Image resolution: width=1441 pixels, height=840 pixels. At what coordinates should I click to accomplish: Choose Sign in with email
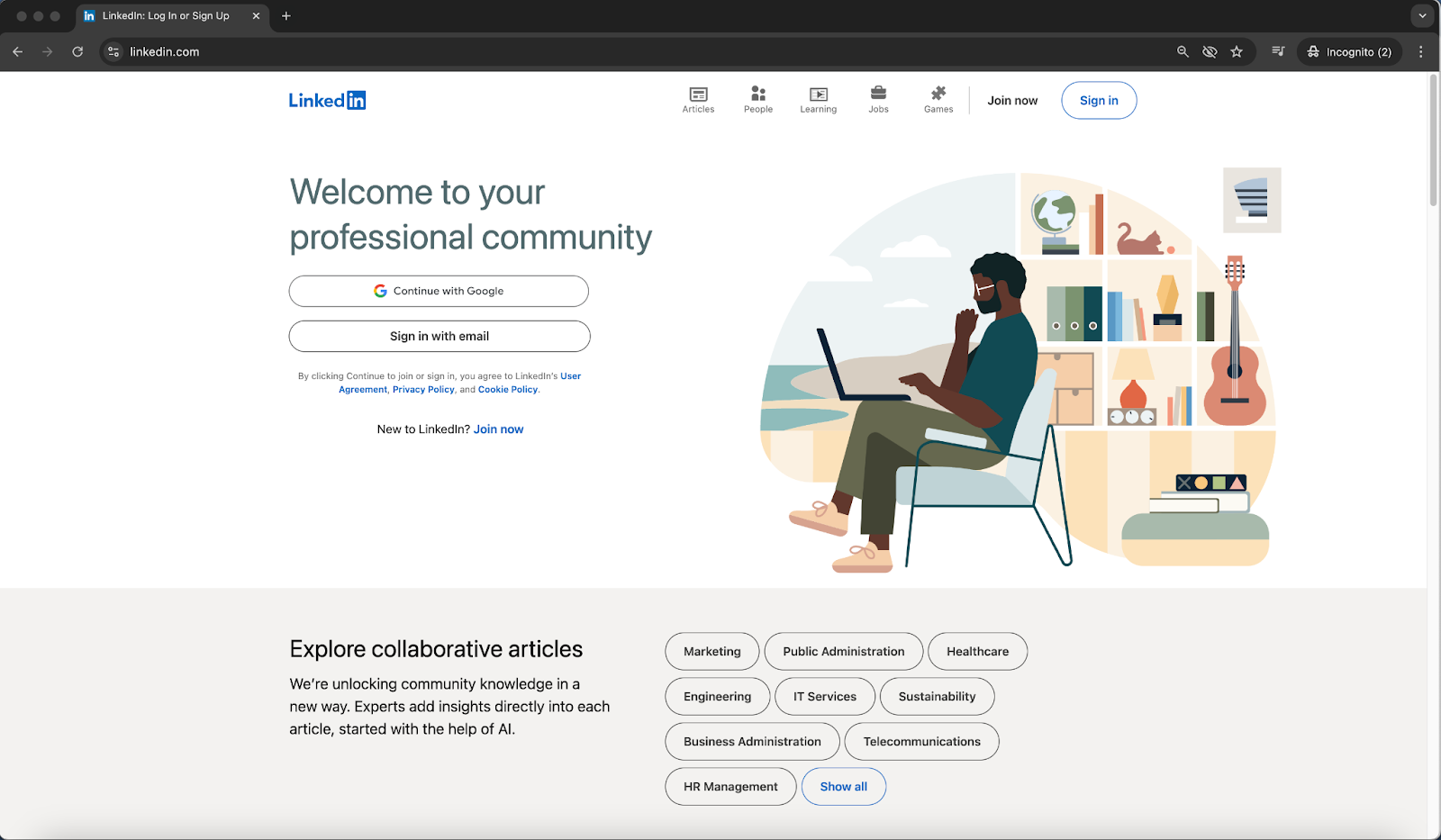coord(440,336)
